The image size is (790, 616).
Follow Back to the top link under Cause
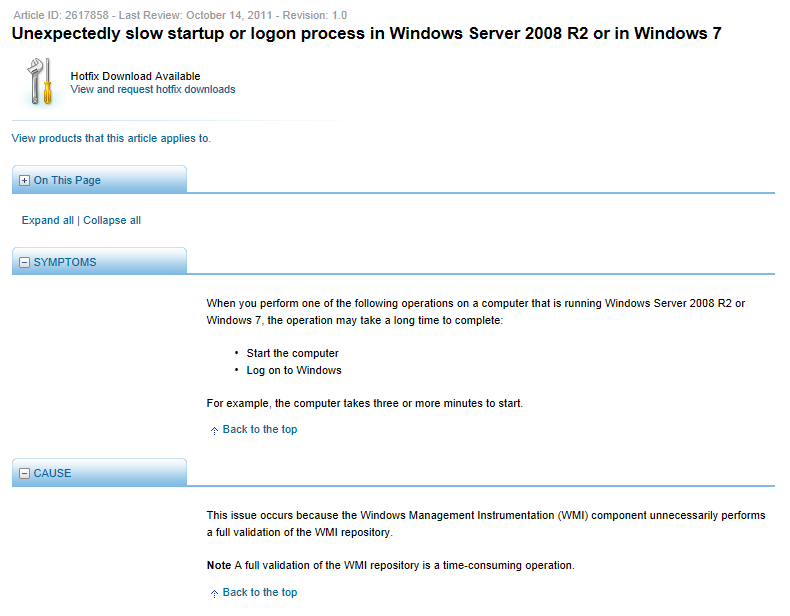[x=260, y=593]
